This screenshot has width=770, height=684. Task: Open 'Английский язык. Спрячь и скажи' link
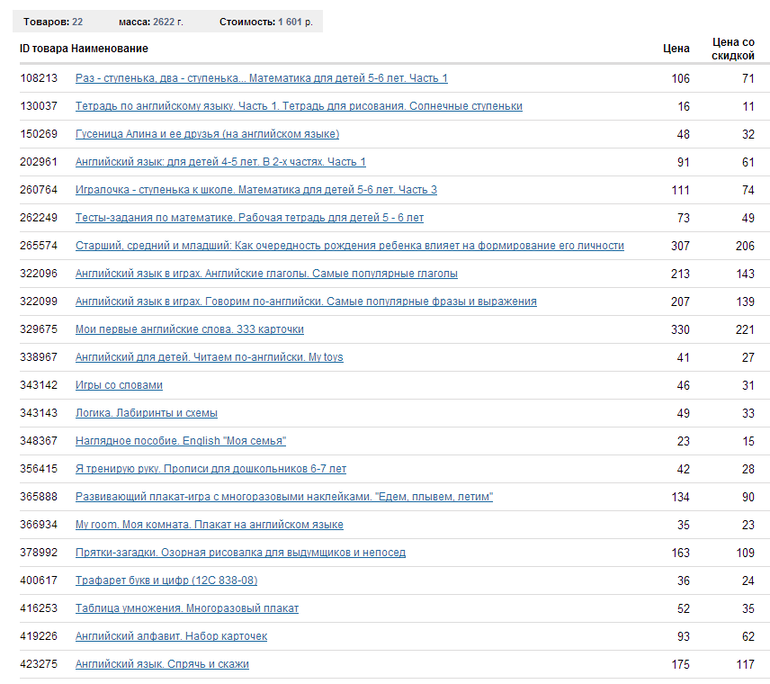(x=162, y=664)
